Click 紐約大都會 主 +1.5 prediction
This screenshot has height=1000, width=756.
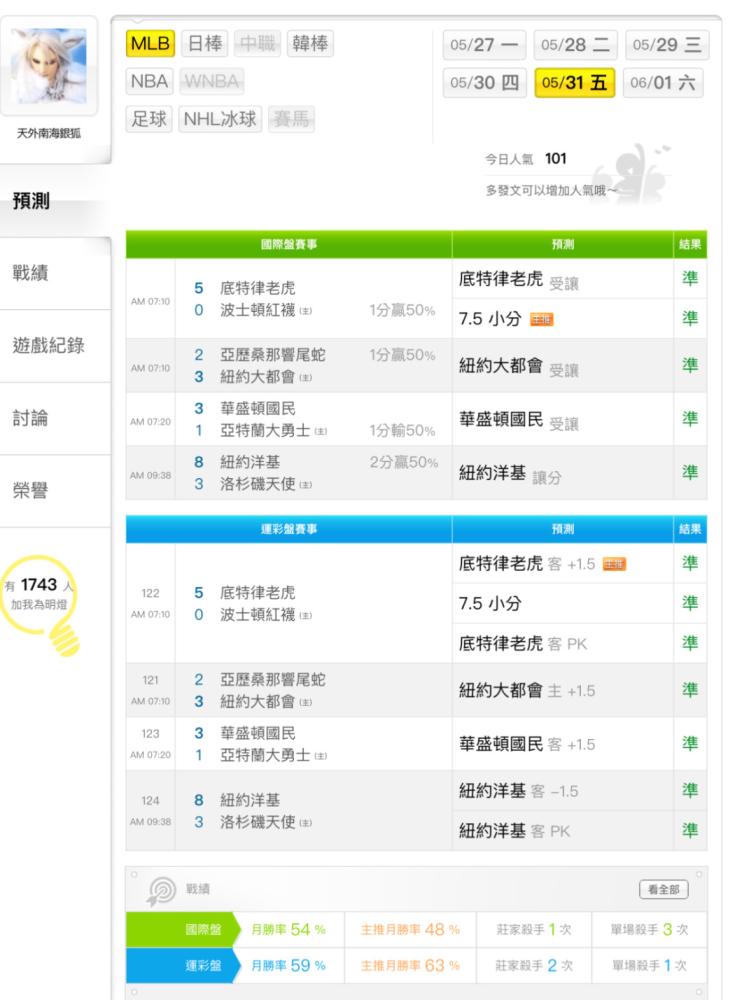click(526, 690)
